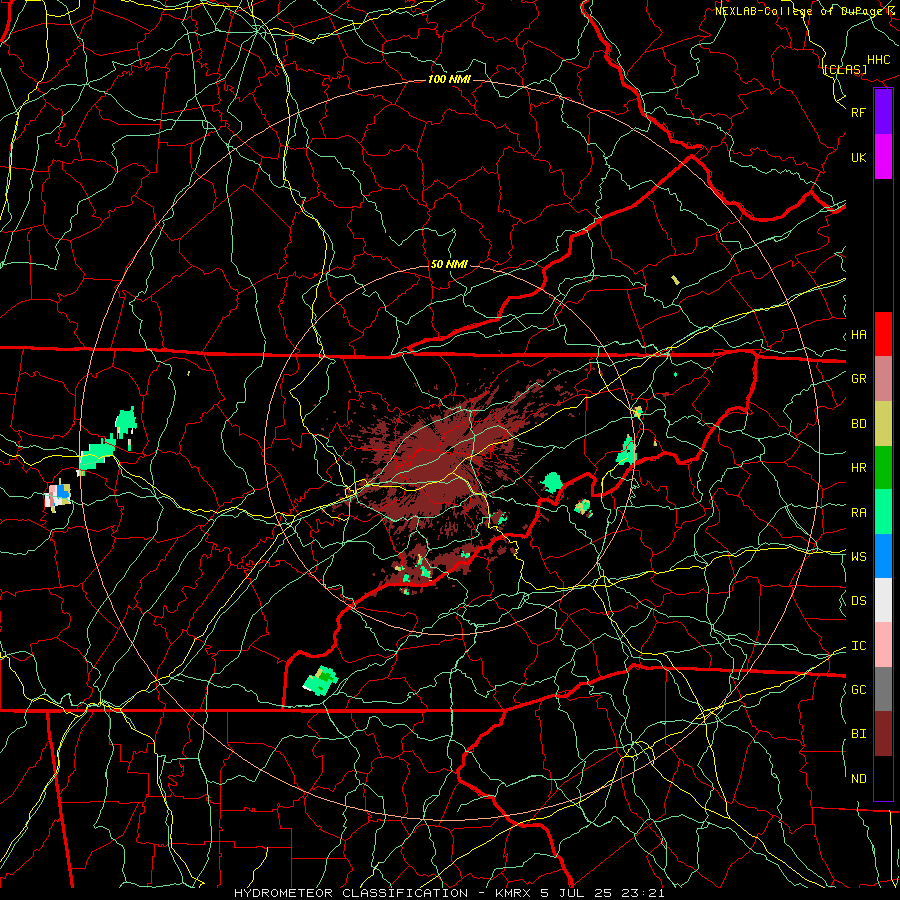Click the BI brown legend swatch
This screenshot has width=900, height=900.
point(883,734)
